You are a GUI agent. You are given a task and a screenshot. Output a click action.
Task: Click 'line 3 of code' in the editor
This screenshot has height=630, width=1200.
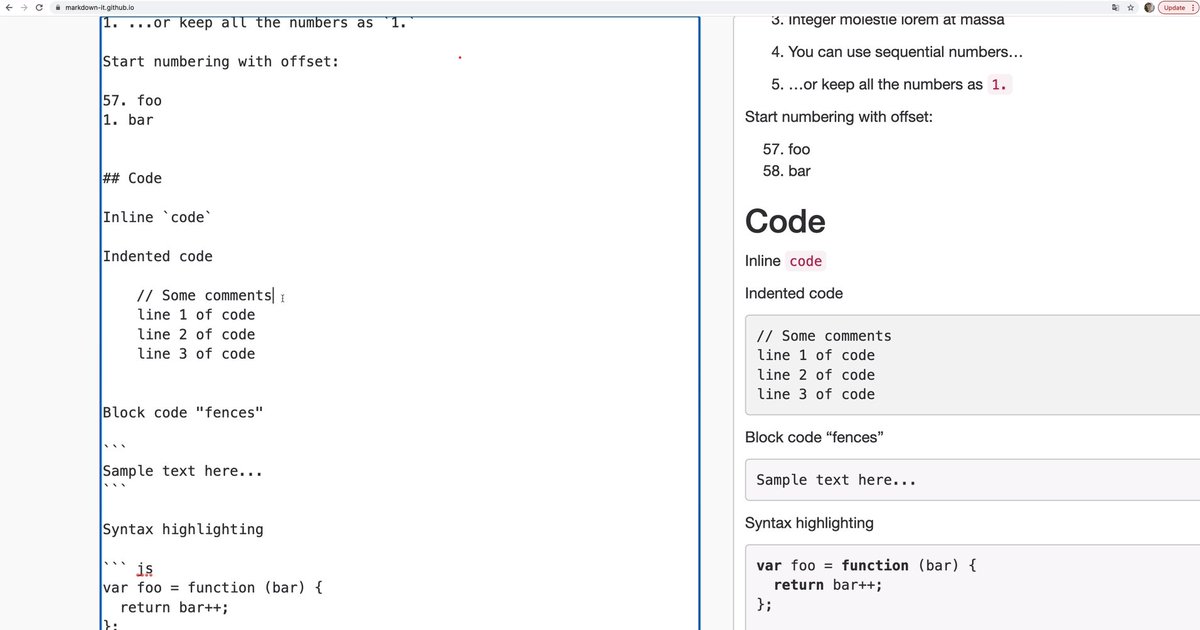pos(196,354)
